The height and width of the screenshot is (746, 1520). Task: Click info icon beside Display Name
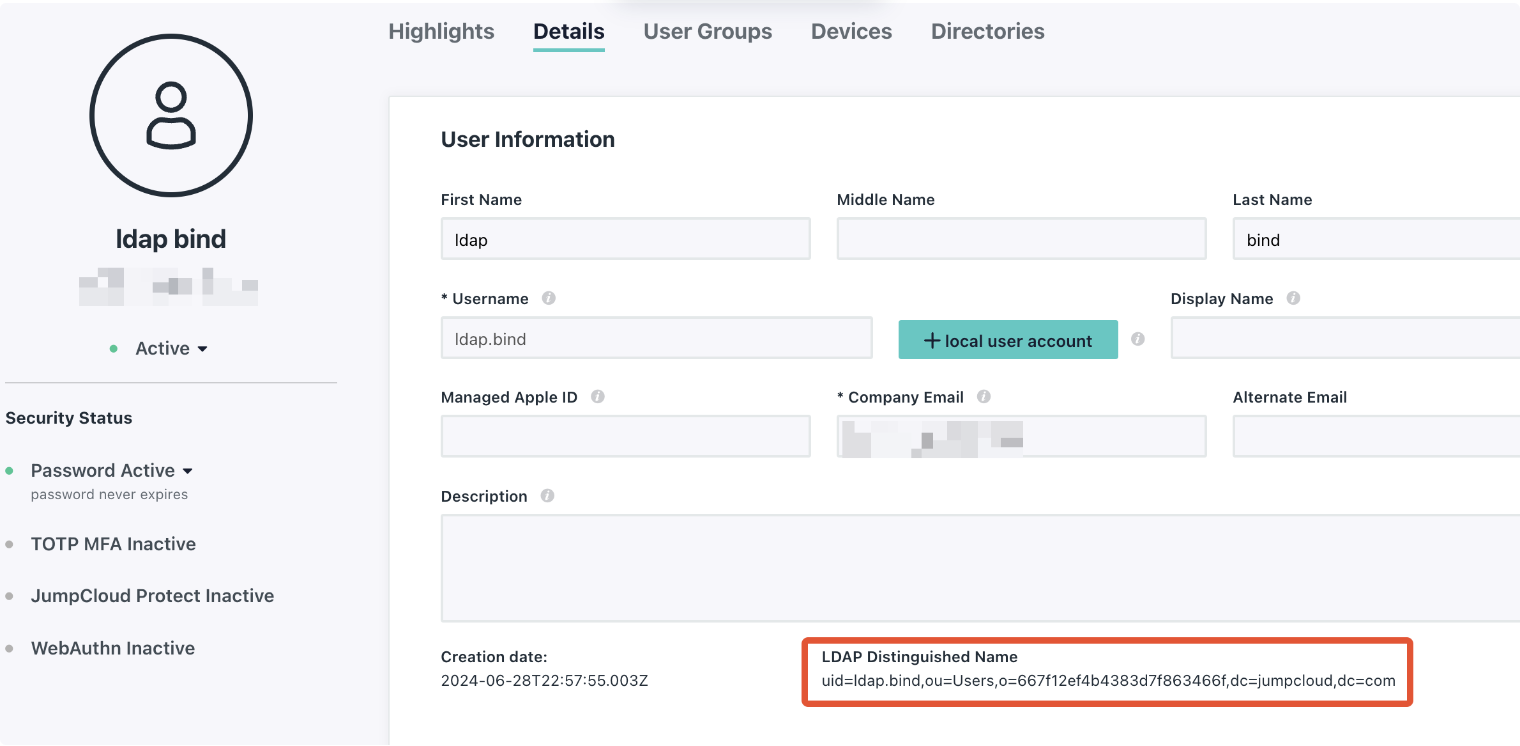pyautogui.click(x=1293, y=298)
